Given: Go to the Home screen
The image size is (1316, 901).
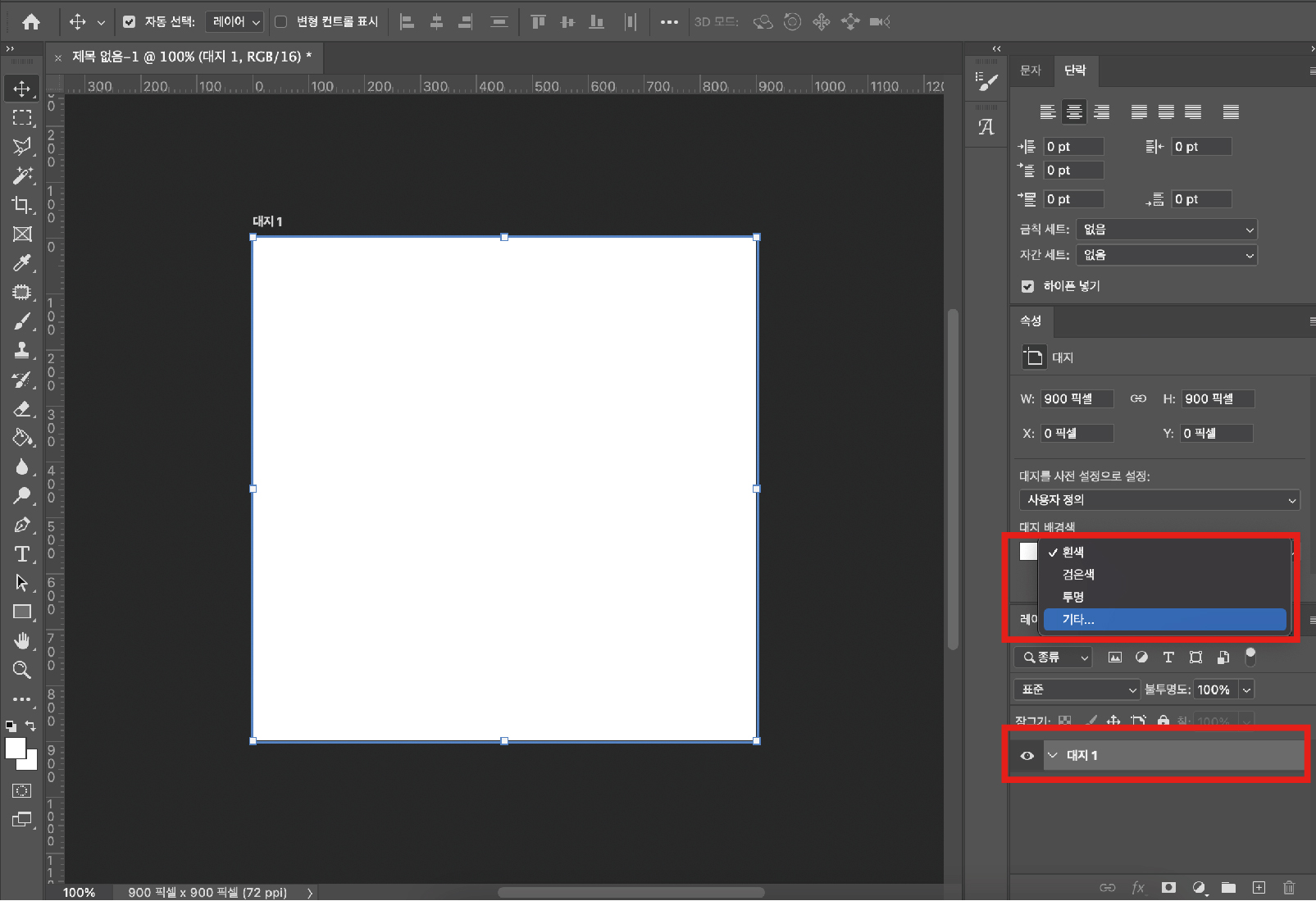Looking at the screenshot, I should [31, 22].
